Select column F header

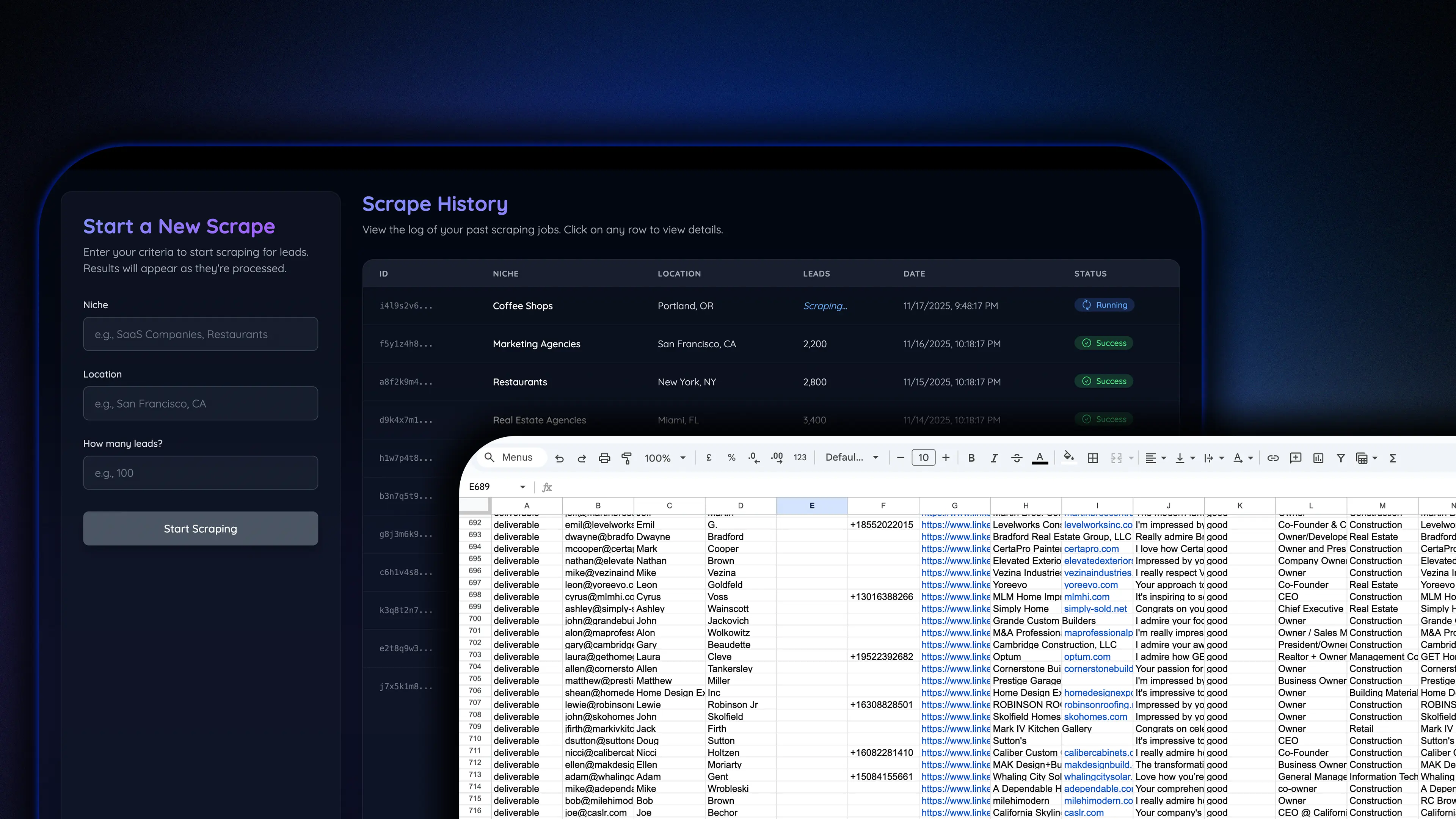[x=883, y=505]
